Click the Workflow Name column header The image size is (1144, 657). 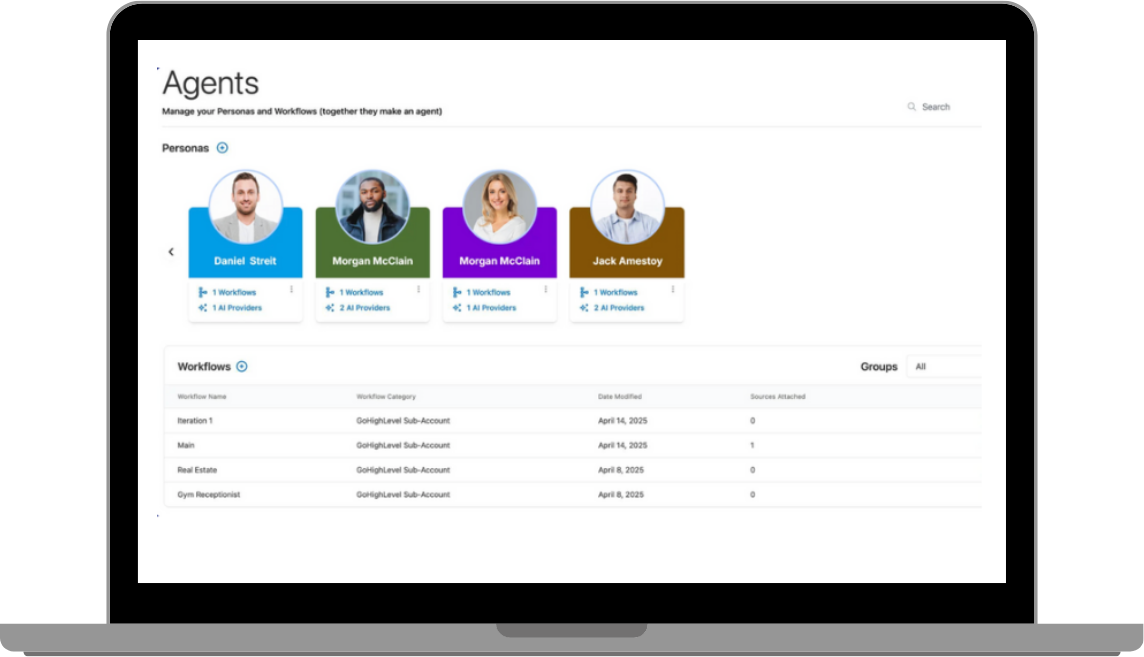(202, 397)
